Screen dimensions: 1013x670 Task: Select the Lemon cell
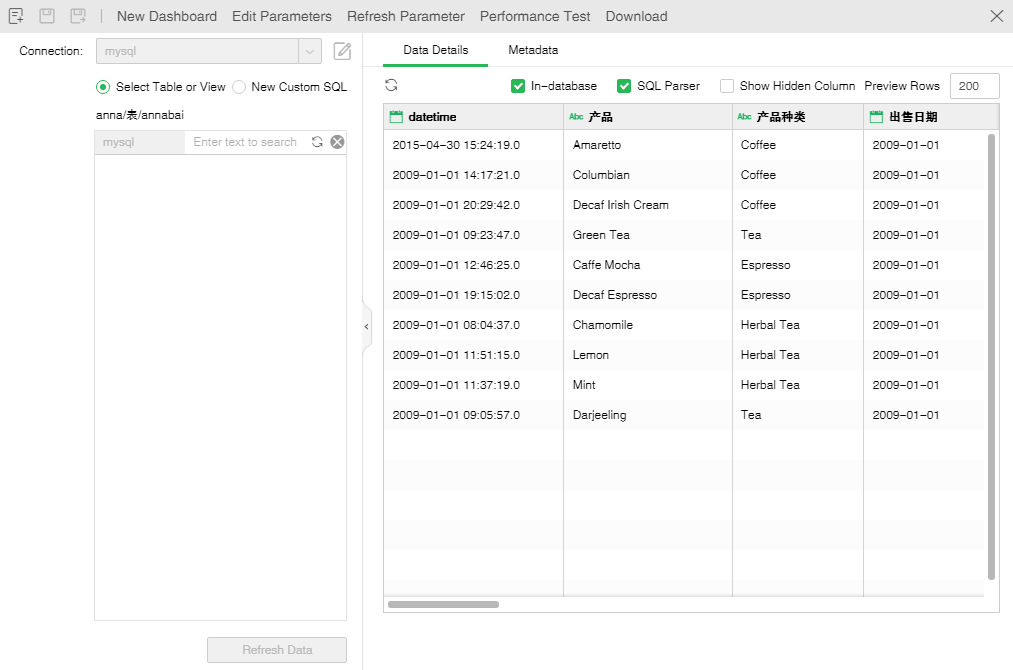[648, 355]
